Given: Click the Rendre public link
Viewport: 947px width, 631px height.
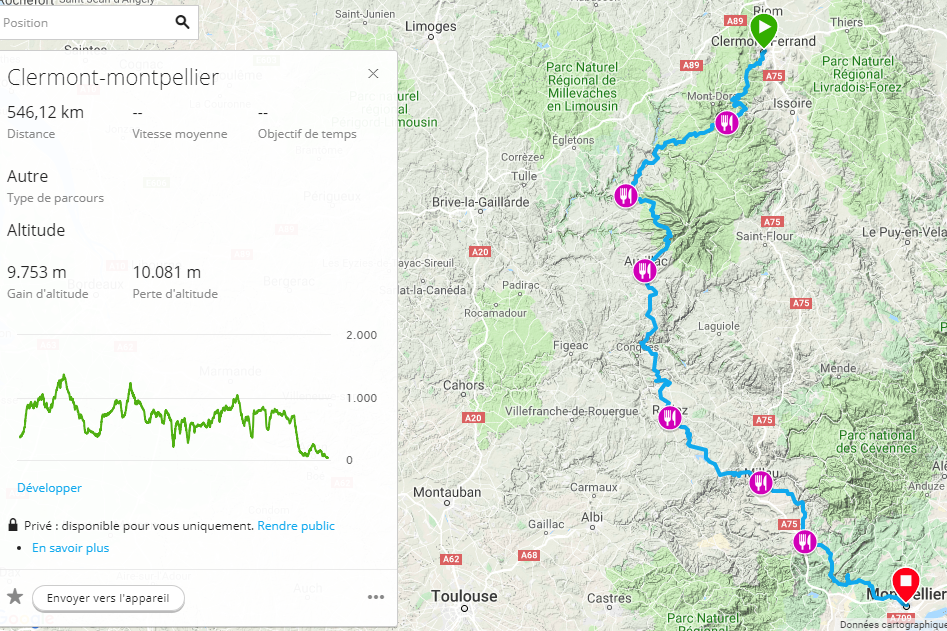Looking at the screenshot, I should (296, 526).
